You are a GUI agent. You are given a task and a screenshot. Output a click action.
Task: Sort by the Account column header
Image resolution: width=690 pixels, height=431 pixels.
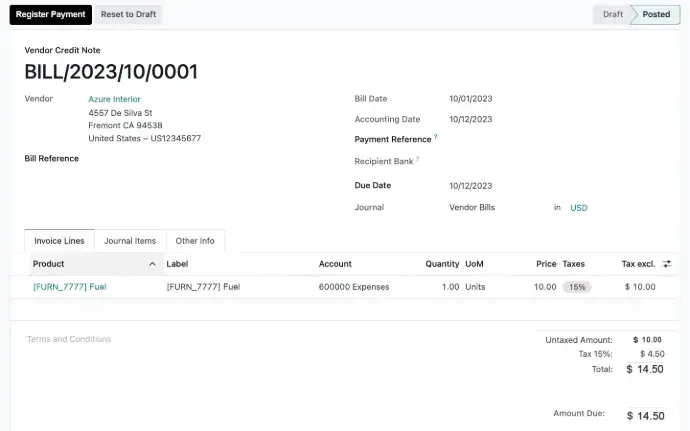335,264
